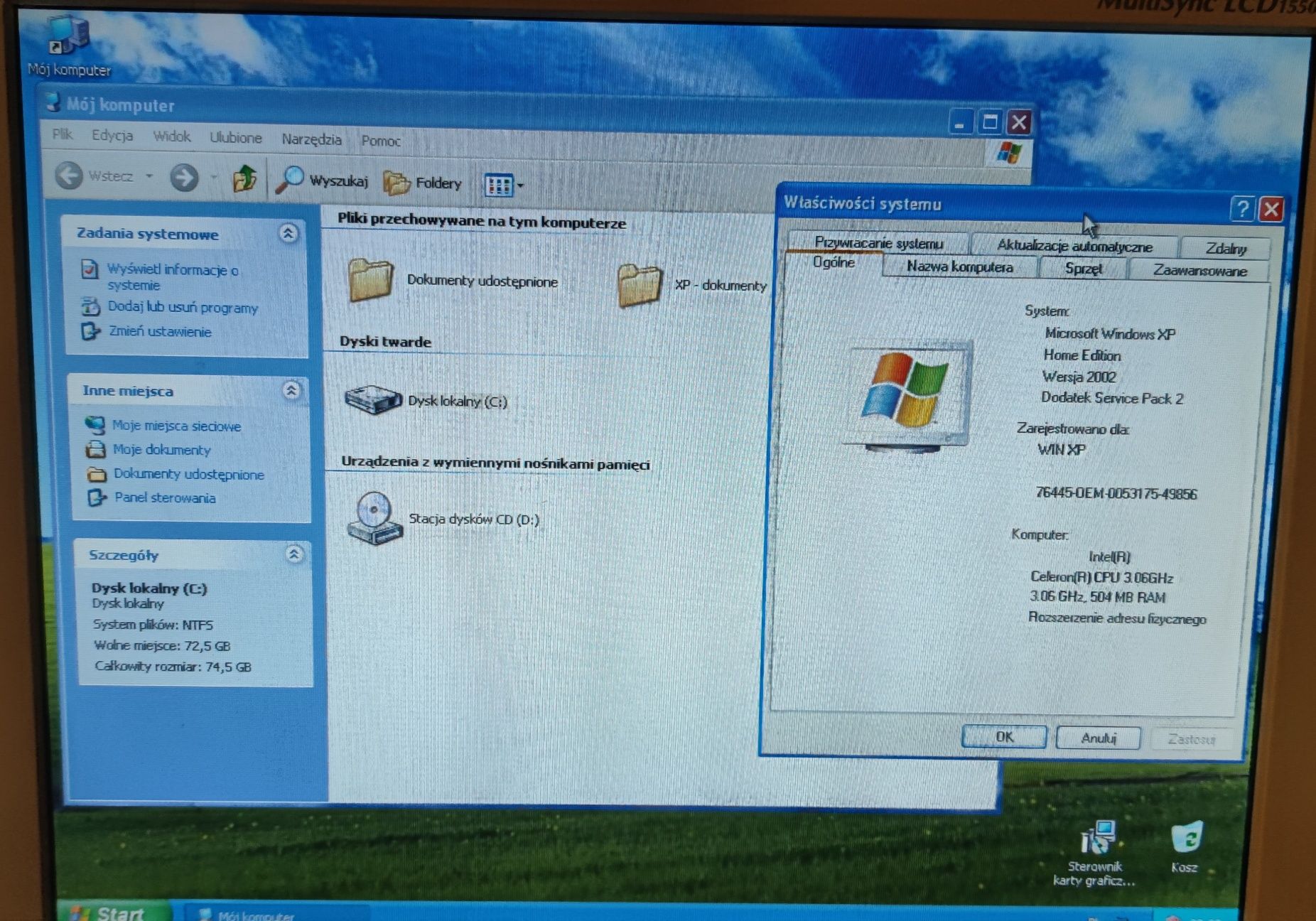
Task: Open the Wyszukaj search magnifier
Action: point(289,180)
